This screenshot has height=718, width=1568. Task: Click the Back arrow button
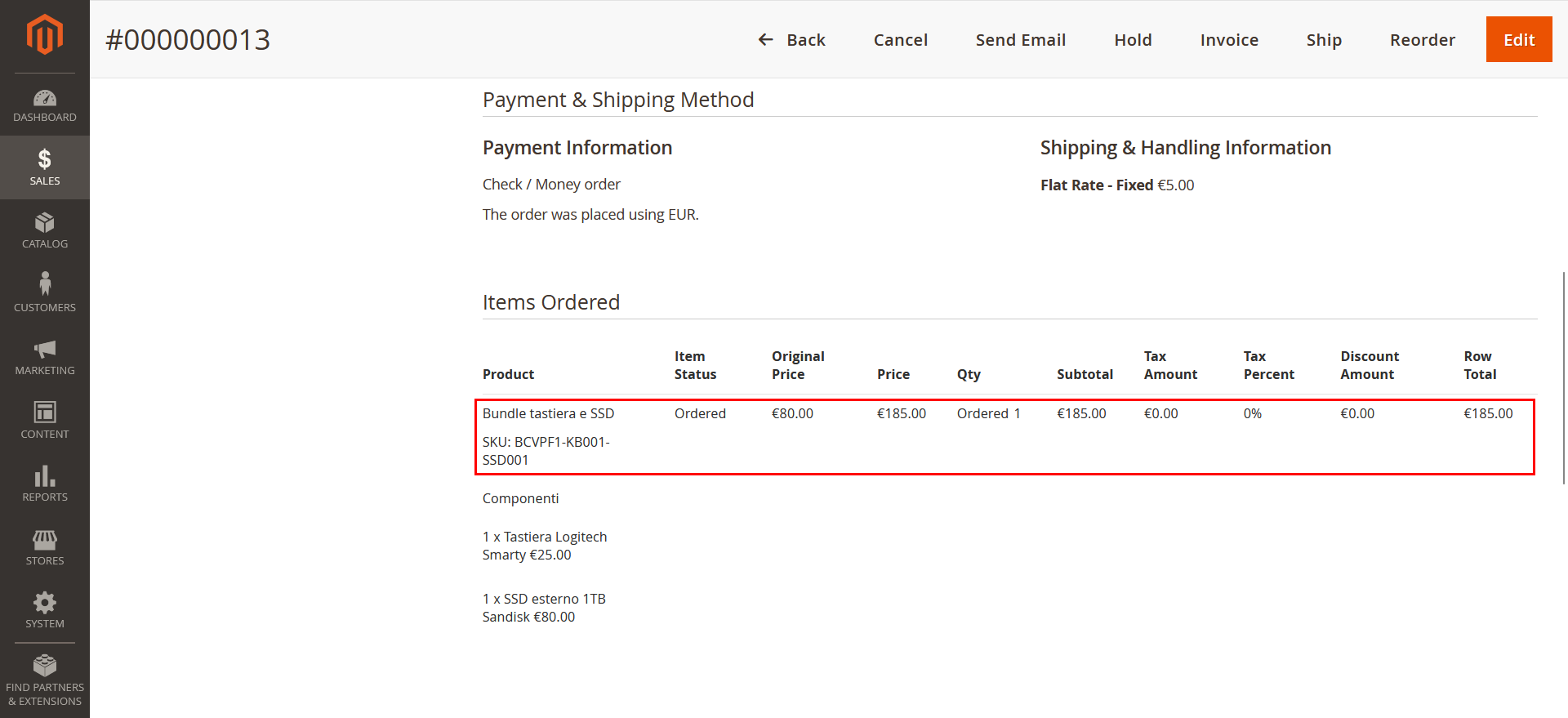[791, 40]
